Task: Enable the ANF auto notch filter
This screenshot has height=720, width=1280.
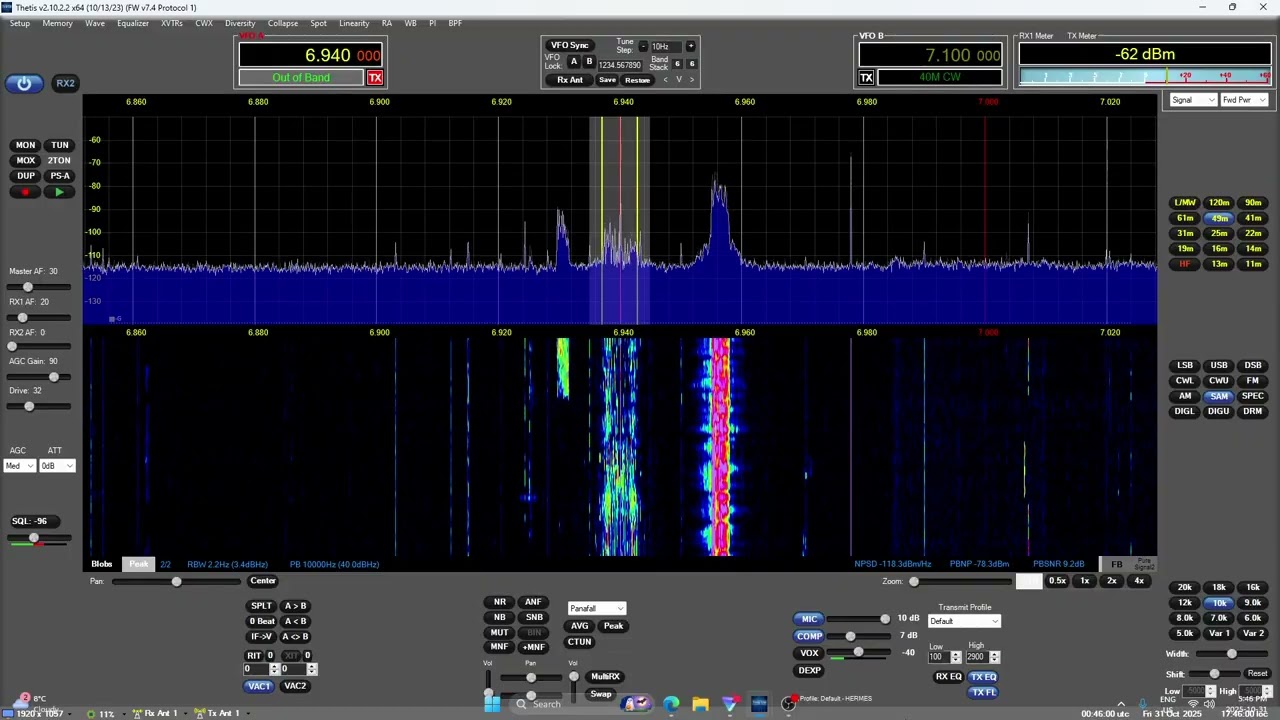Action: 534,602
